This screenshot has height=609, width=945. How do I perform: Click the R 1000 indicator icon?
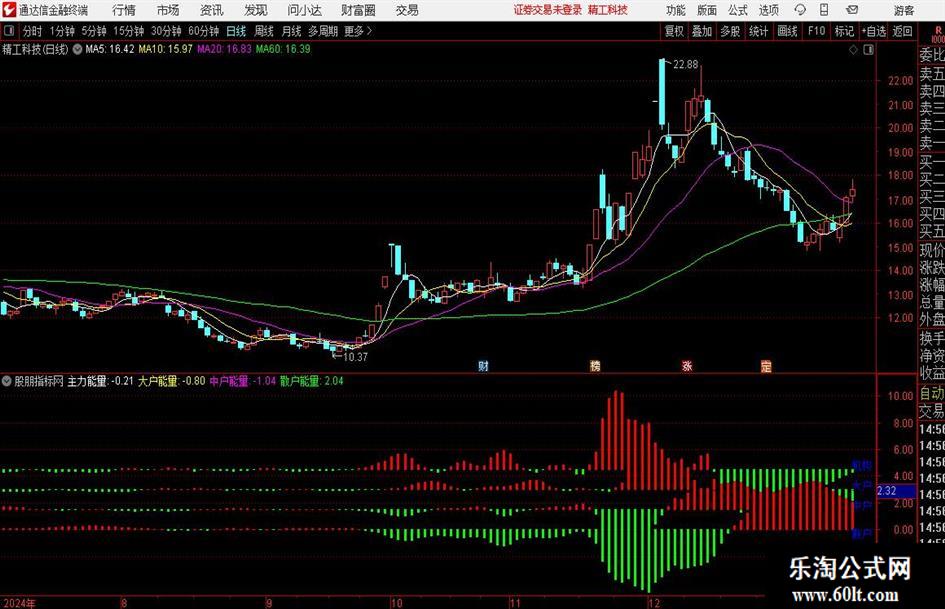(938, 34)
